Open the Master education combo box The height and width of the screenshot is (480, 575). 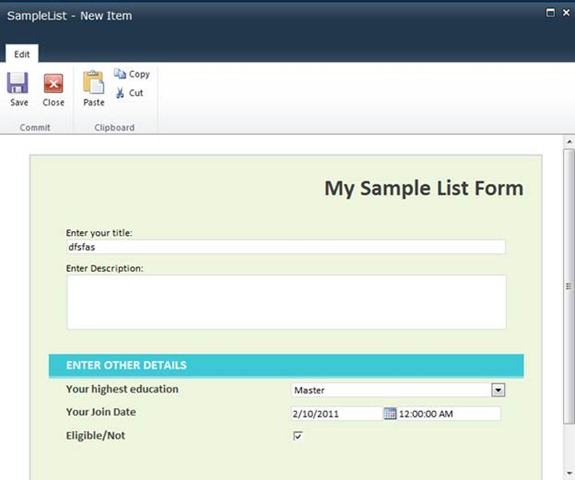coord(398,390)
